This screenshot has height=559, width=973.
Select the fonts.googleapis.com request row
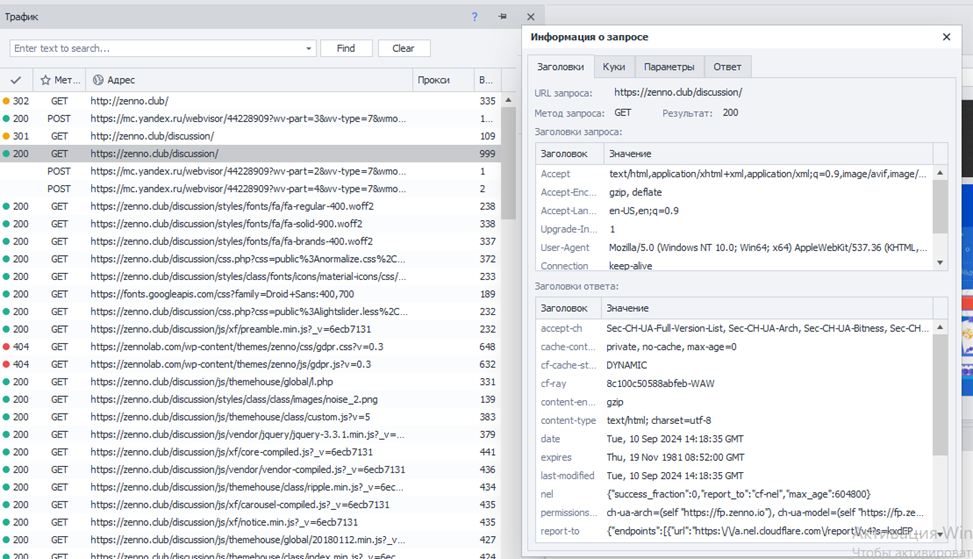(222, 294)
